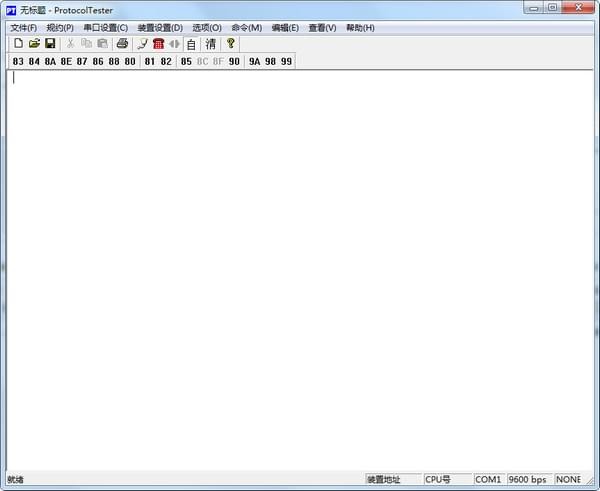Open the 装置设置(D) menu
This screenshot has height=491, width=600.
tap(160, 28)
